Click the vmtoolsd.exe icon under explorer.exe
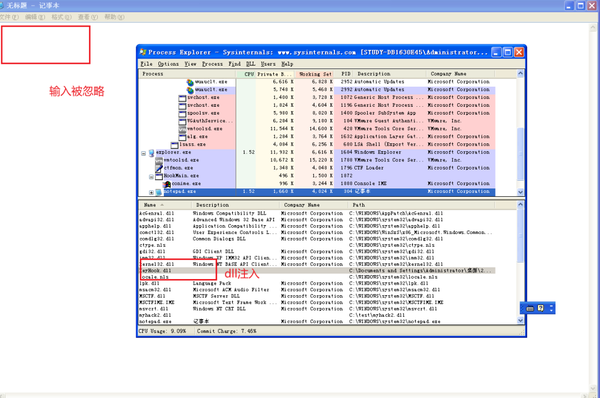600x398 pixels. click(x=159, y=160)
